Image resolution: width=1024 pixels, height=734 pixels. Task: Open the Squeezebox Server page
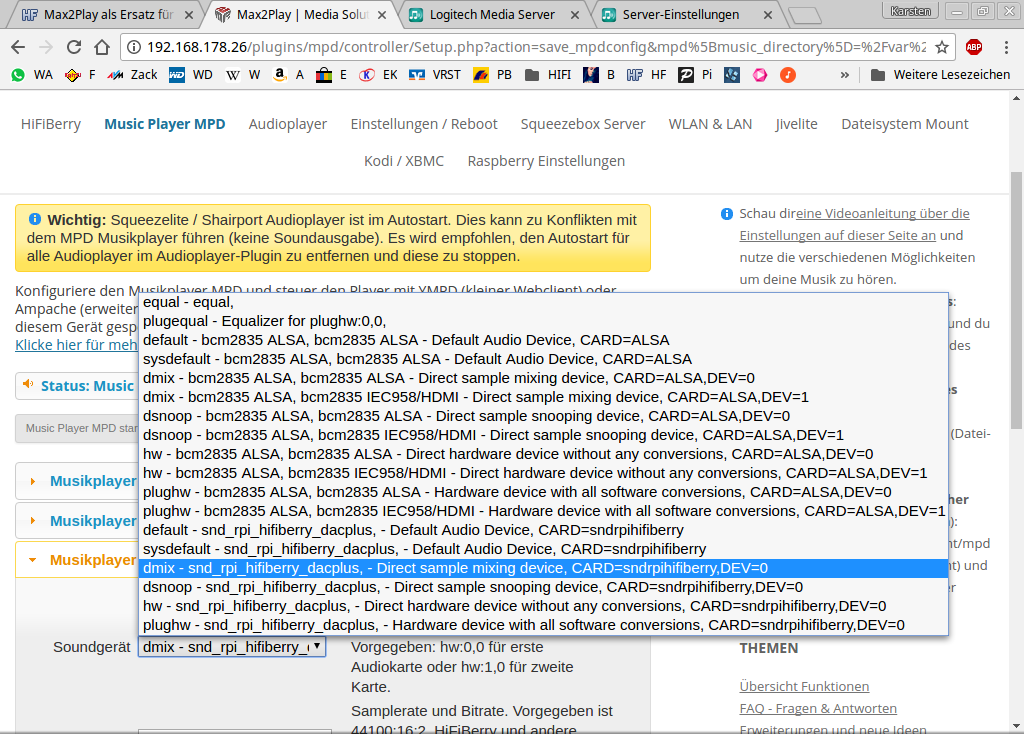point(583,124)
